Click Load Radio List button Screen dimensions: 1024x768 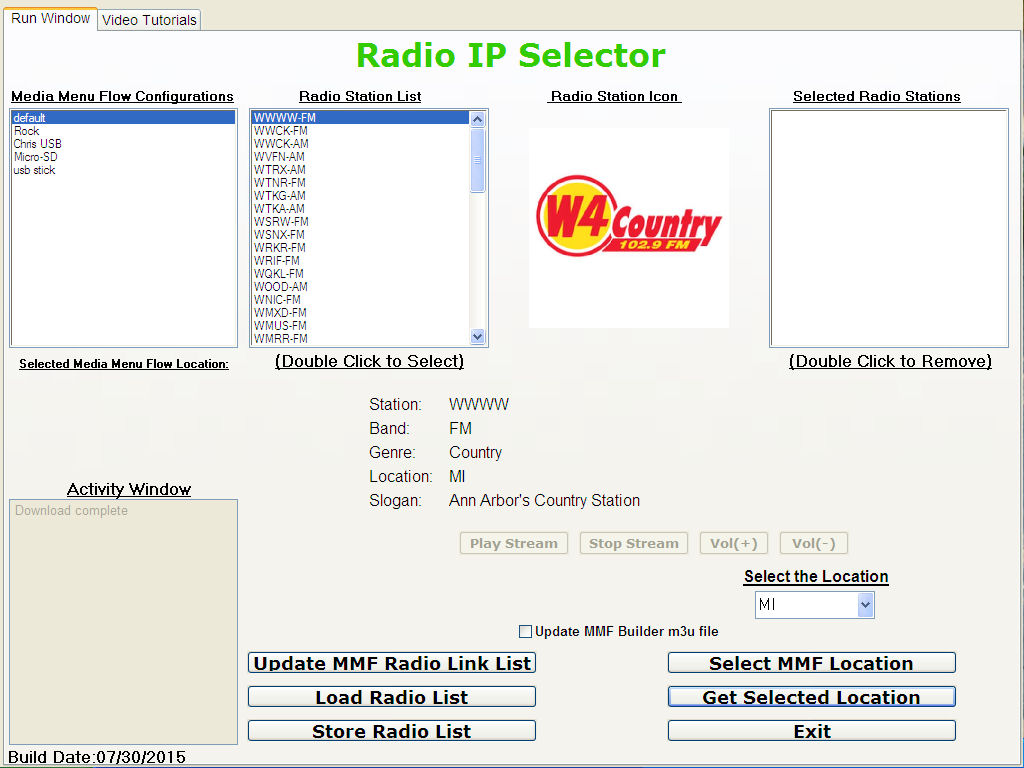392,697
